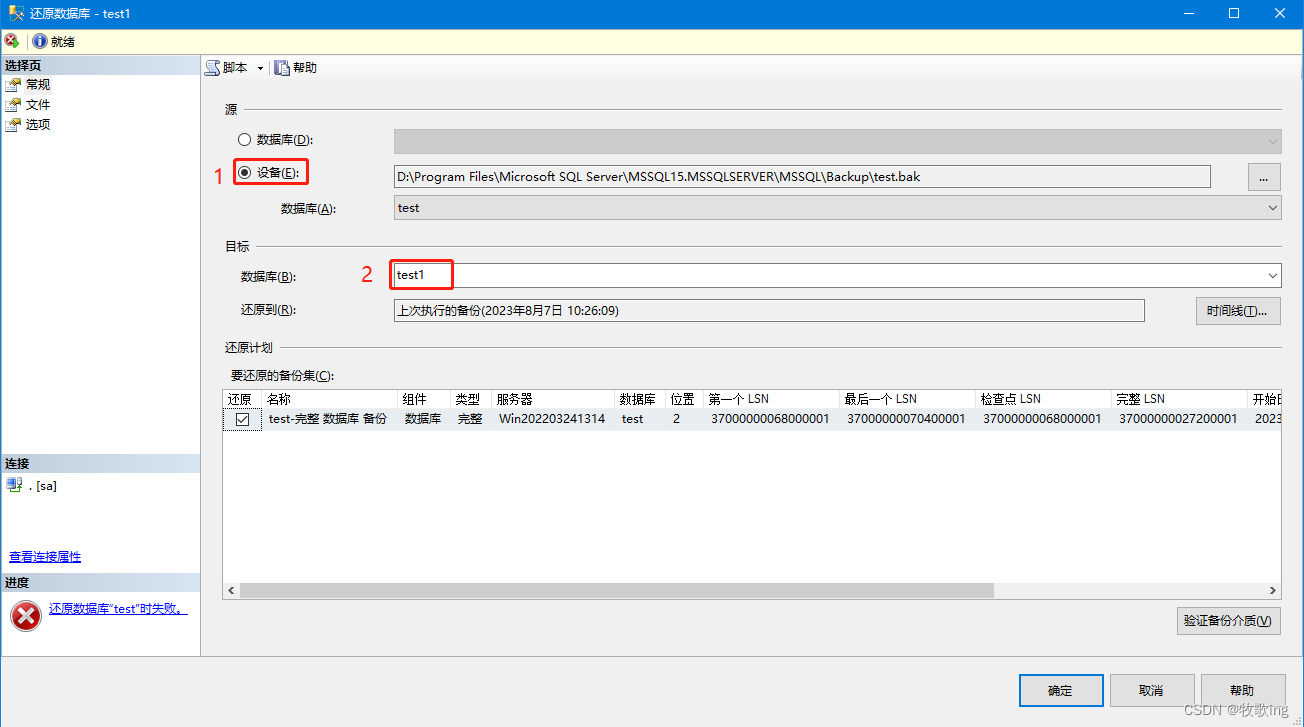Click the 文件 page icon
Viewport: 1304px width, 727px height.
[13, 105]
